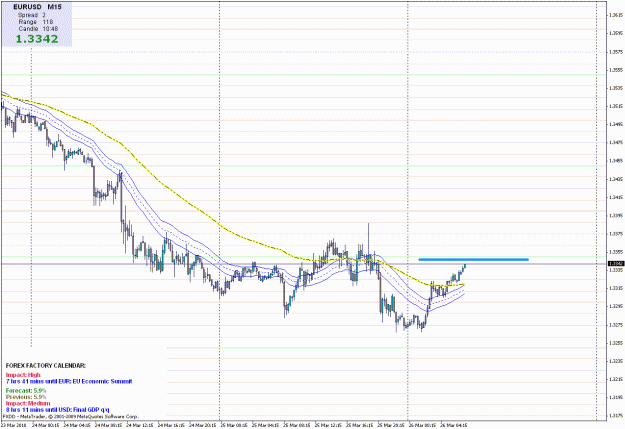Image resolution: width=625 pixels, height=429 pixels.
Task: Click the EURUSD M15 chart label
Action: tap(37, 7)
